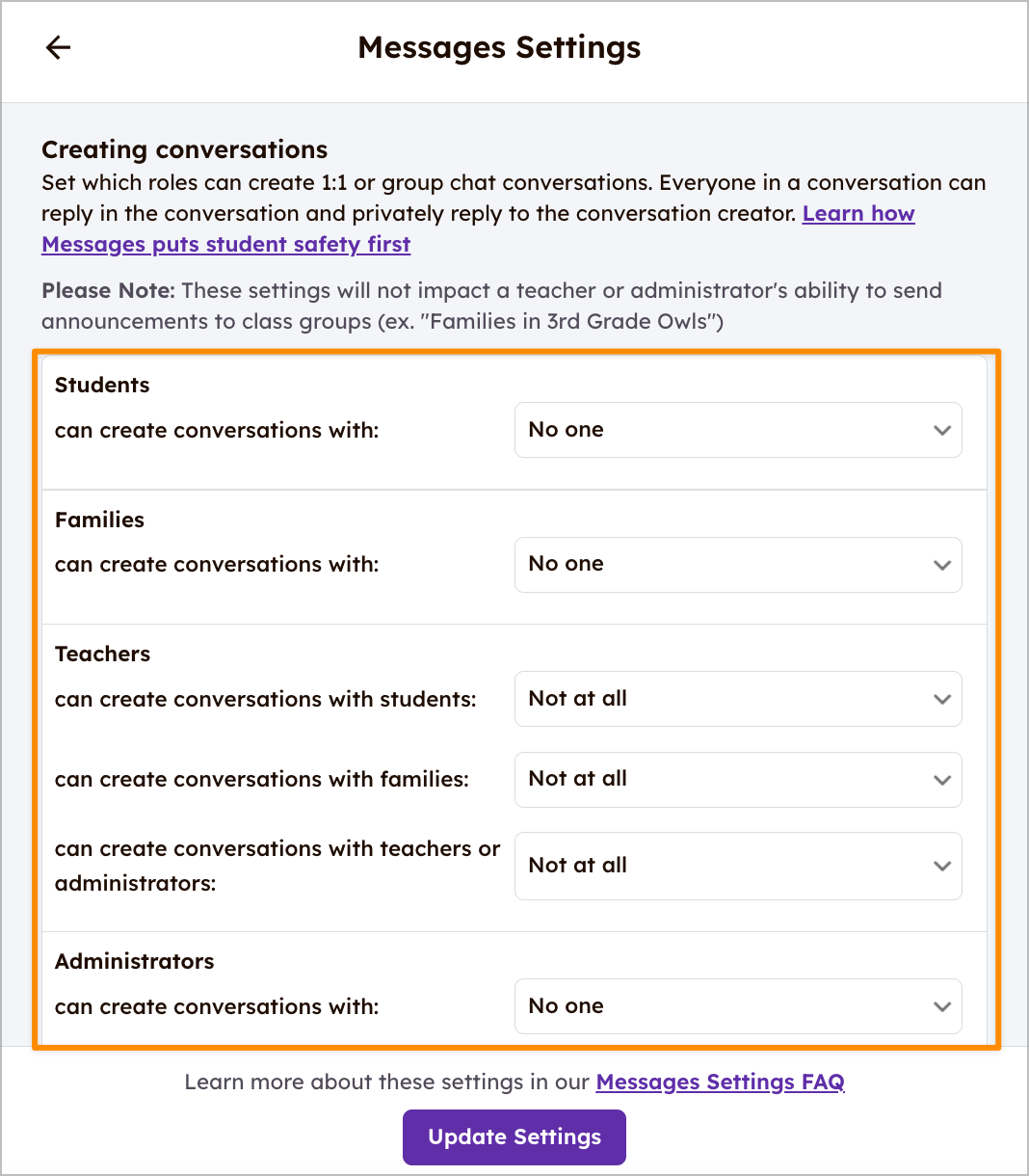
Task: Click the back arrow icon
Action: (59, 47)
